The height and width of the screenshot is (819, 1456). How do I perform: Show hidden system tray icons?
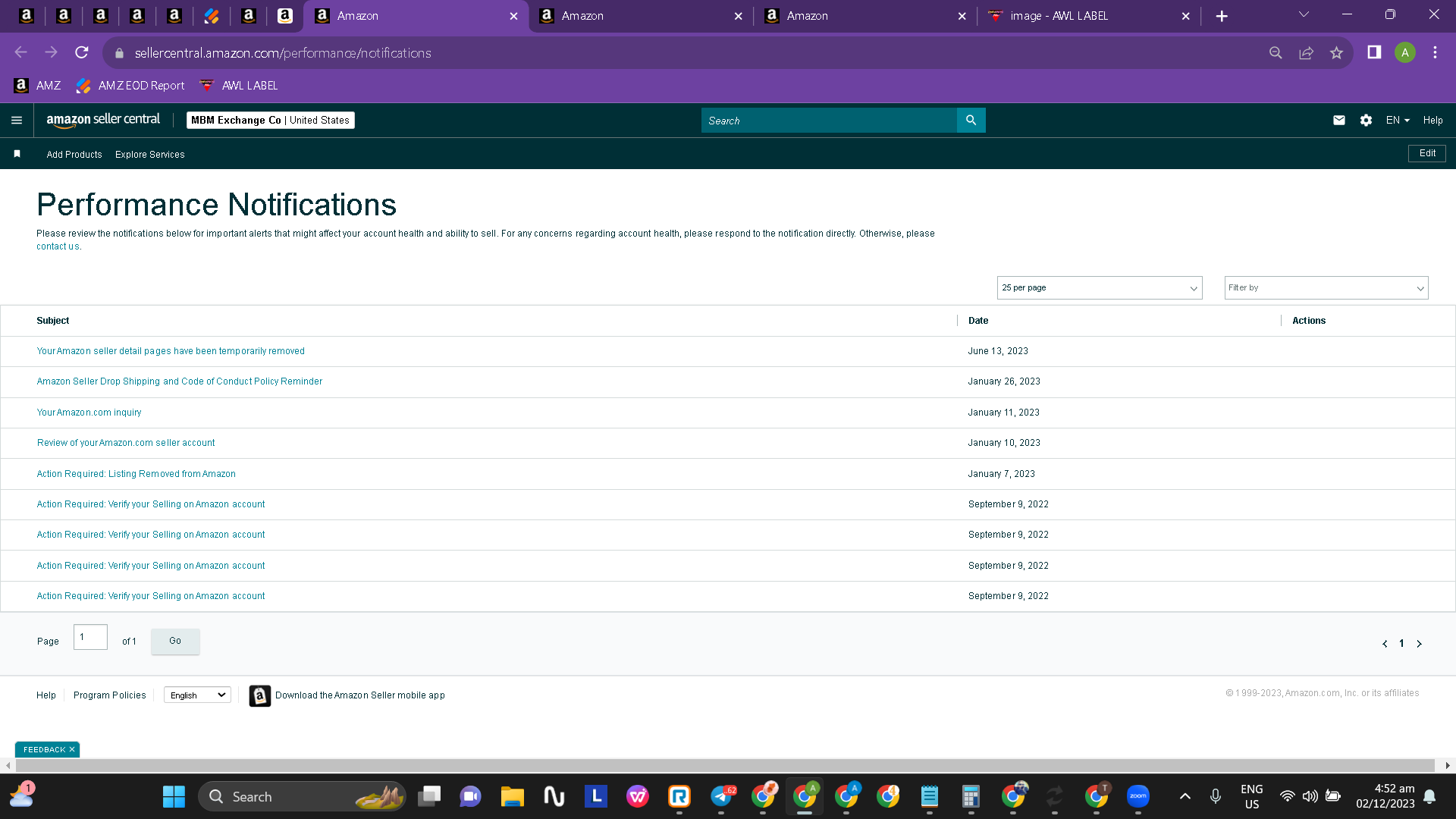(1185, 796)
